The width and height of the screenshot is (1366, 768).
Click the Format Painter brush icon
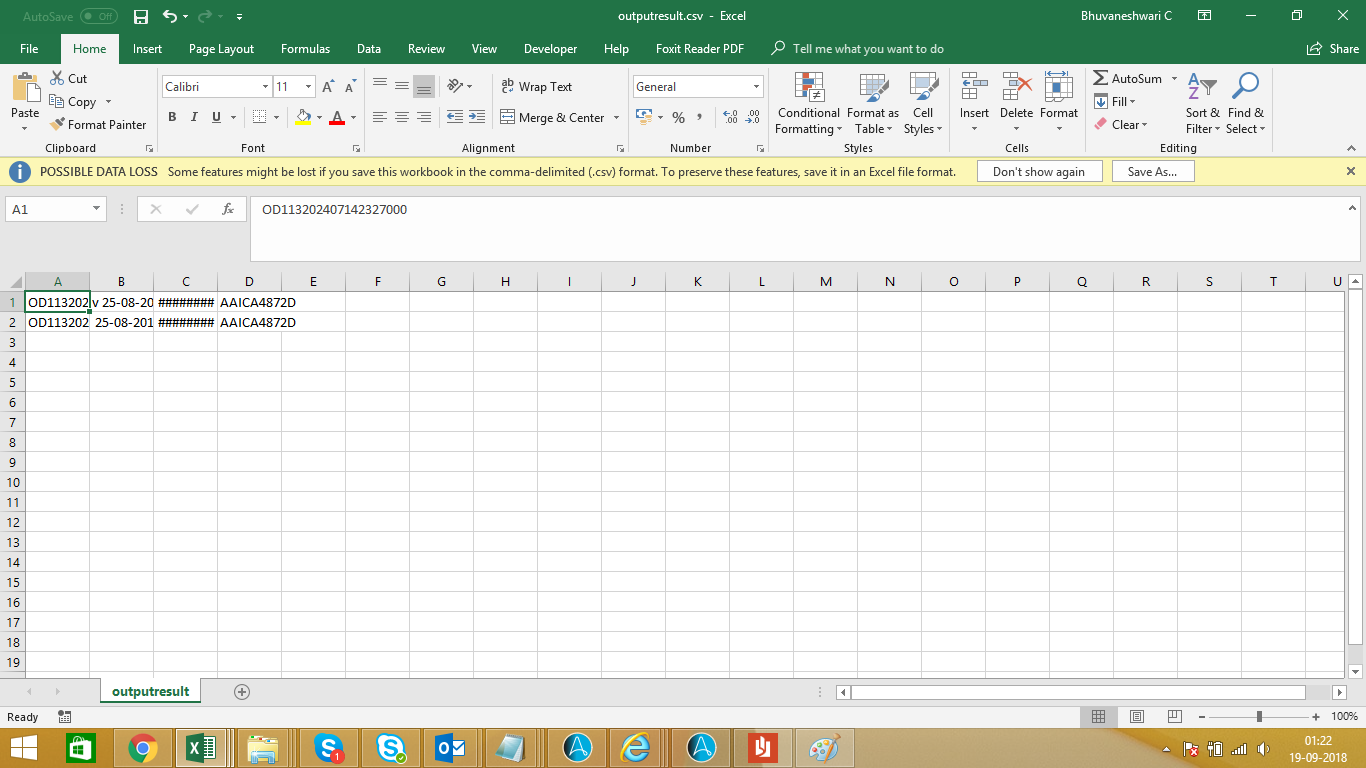[x=58, y=125]
